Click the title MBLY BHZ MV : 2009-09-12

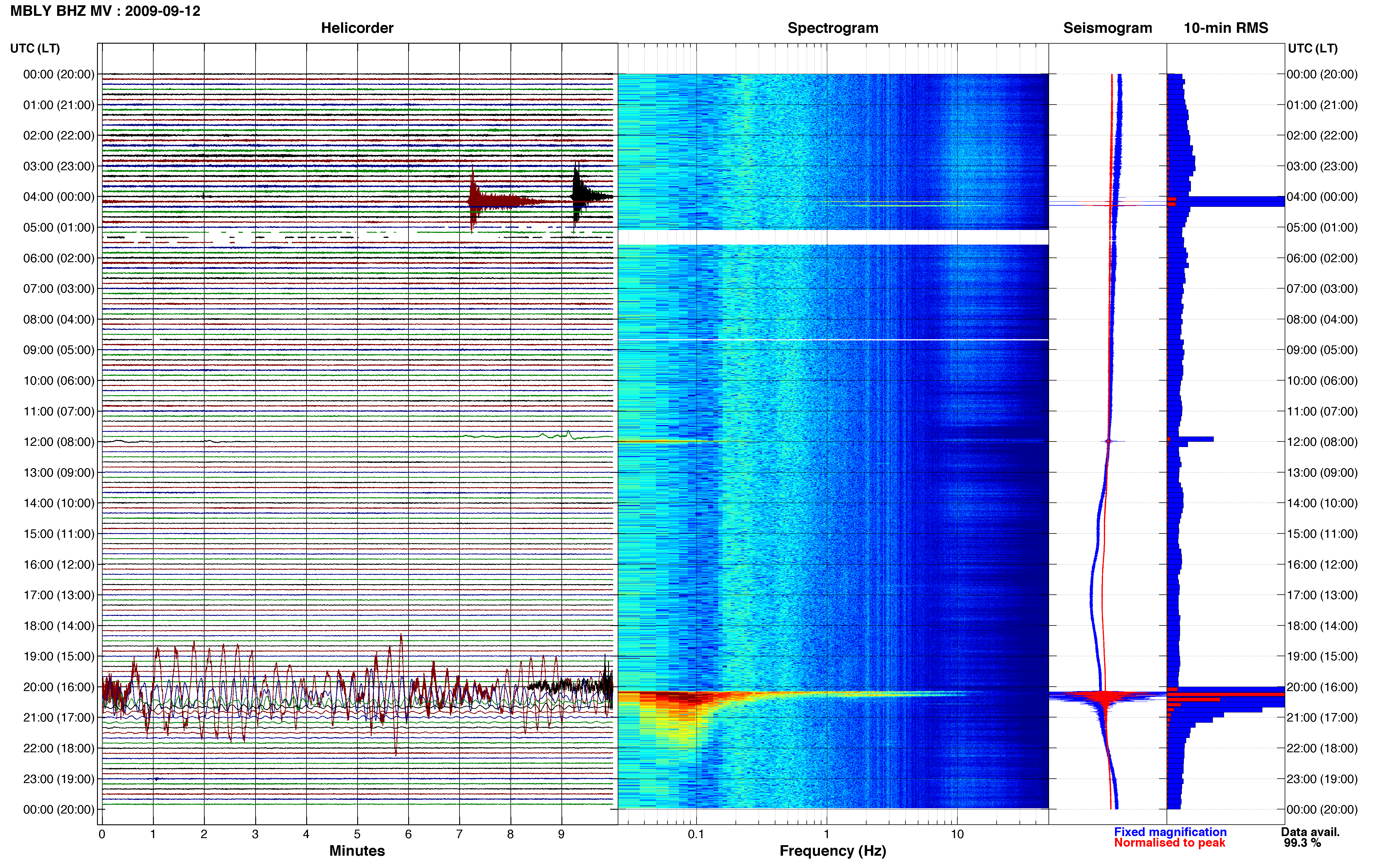105,11
